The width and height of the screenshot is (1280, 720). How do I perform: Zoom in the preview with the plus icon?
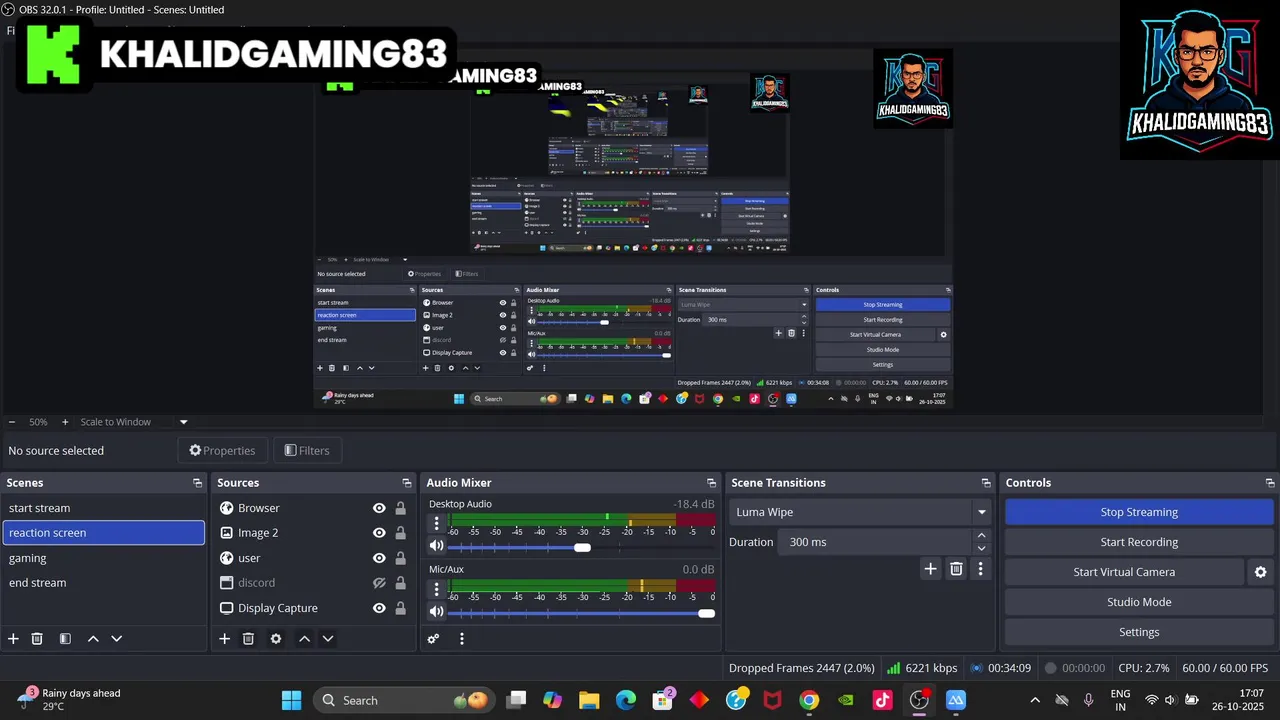click(x=65, y=422)
